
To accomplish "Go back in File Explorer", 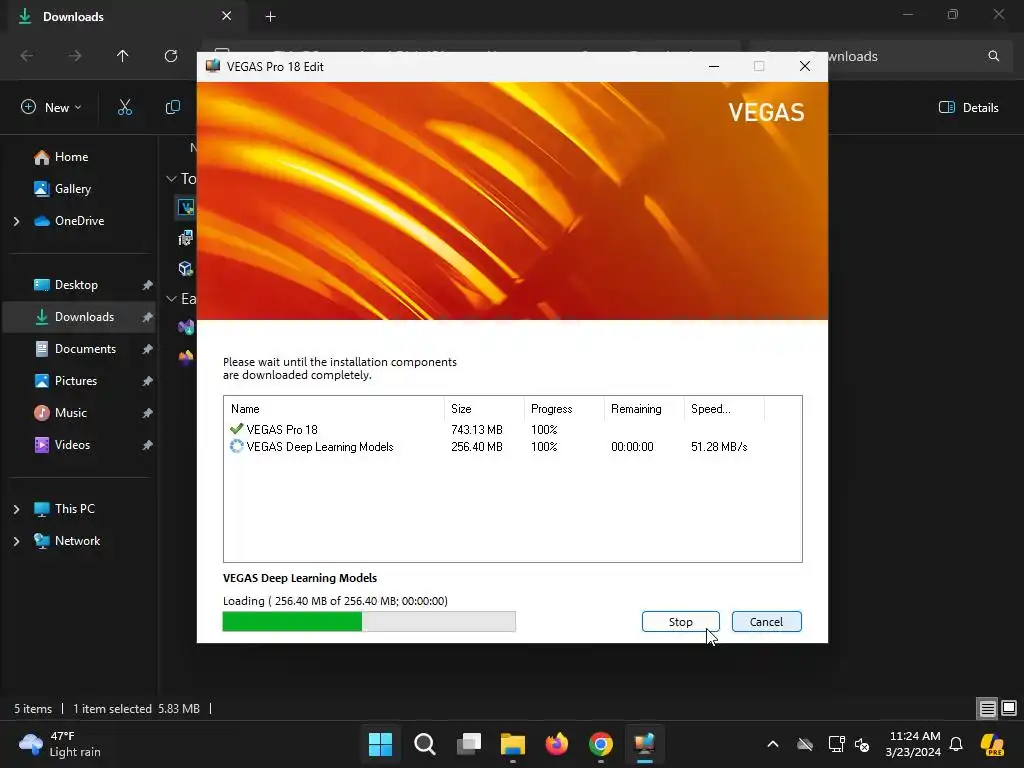I will click(27, 56).
